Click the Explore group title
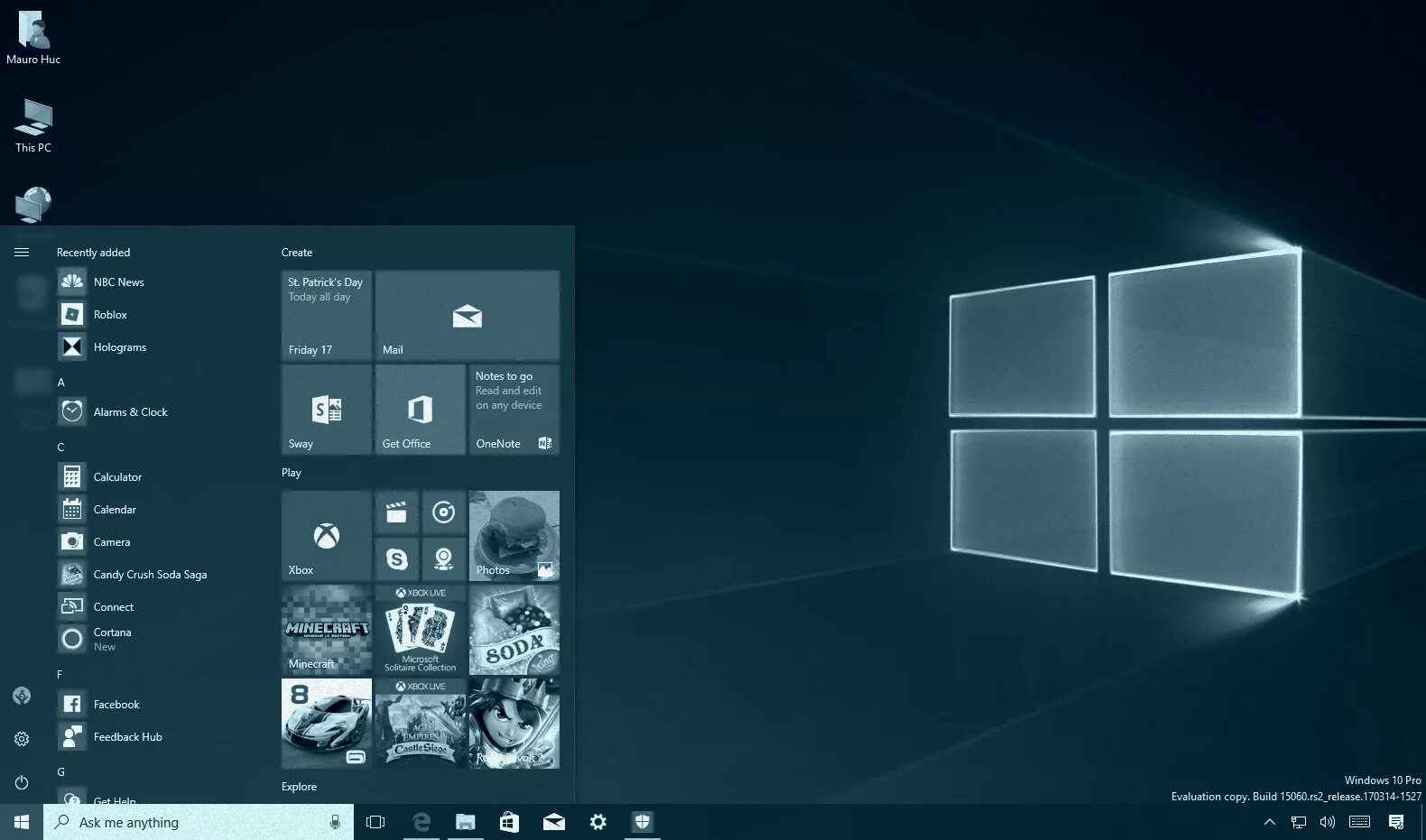 [300, 787]
